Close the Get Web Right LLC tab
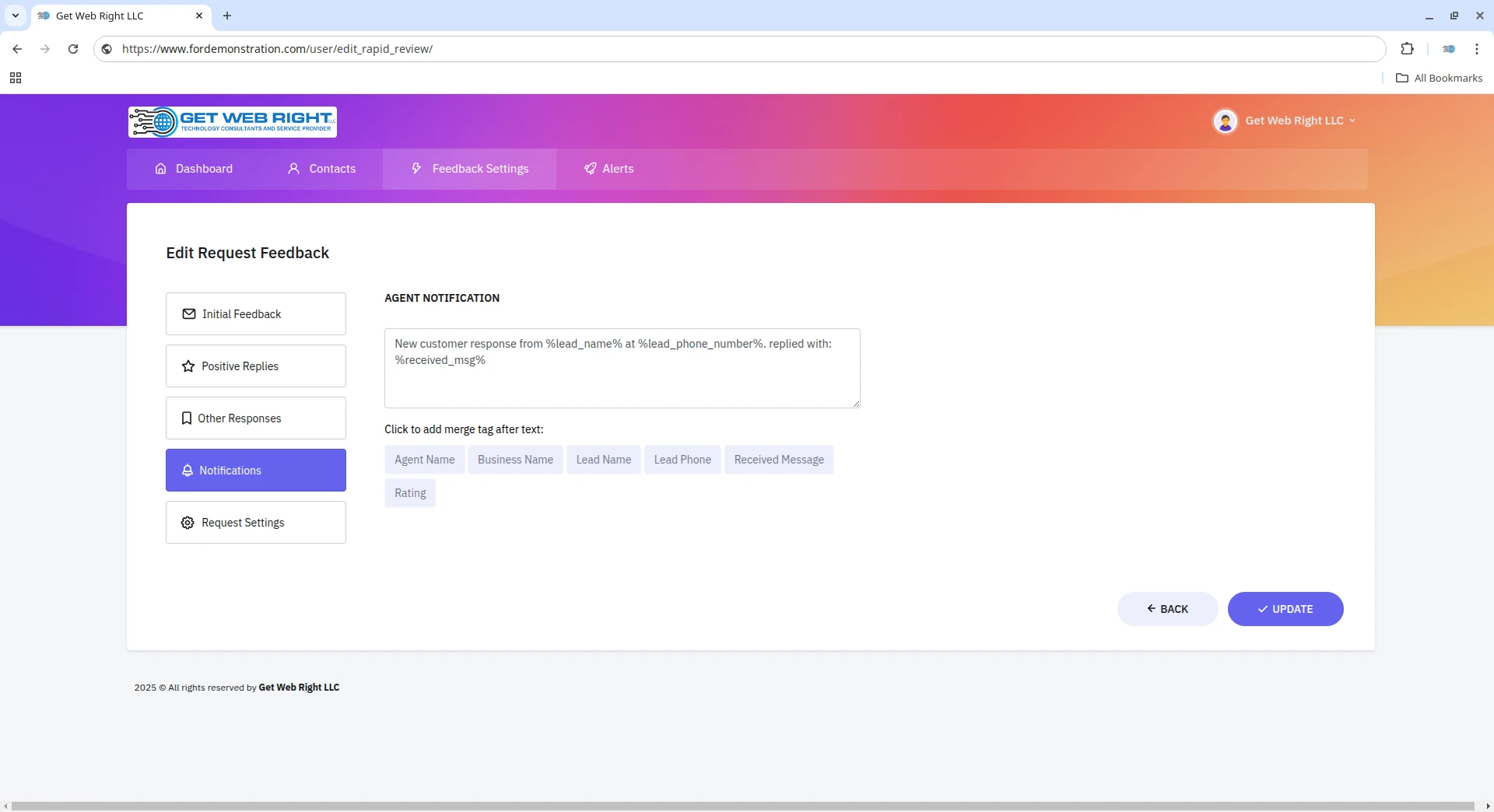Viewport: 1494px width, 812px height. (199, 16)
